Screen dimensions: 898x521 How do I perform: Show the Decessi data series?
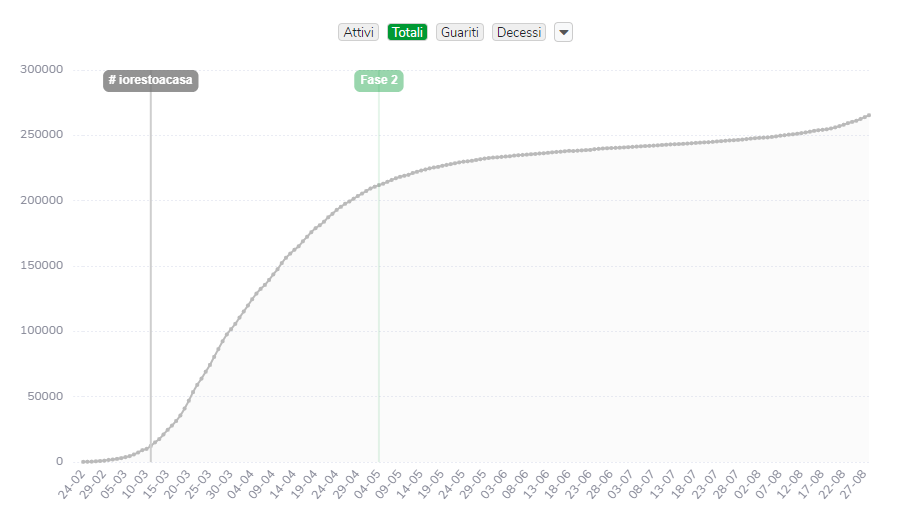click(x=519, y=32)
